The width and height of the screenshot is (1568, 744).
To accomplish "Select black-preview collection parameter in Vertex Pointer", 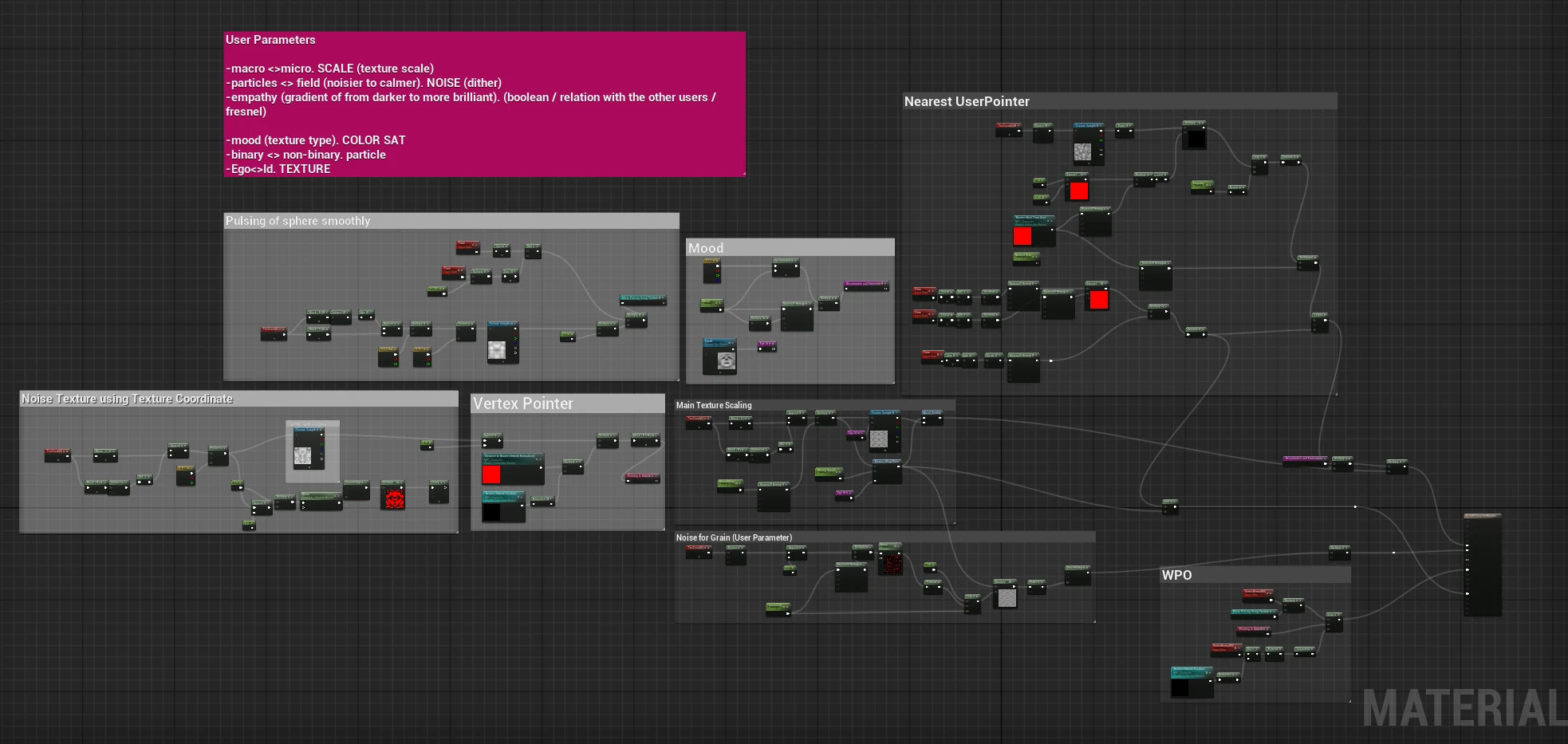I will click(x=503, y=506).
